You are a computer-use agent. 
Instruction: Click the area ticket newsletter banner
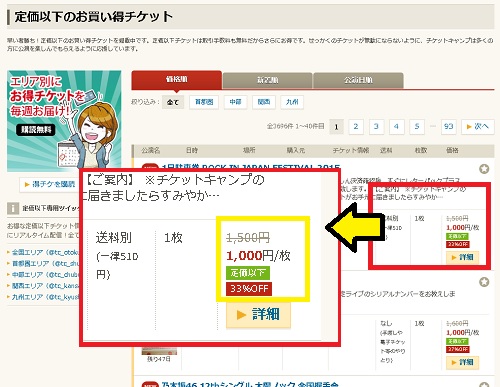[x=64, y=121]
